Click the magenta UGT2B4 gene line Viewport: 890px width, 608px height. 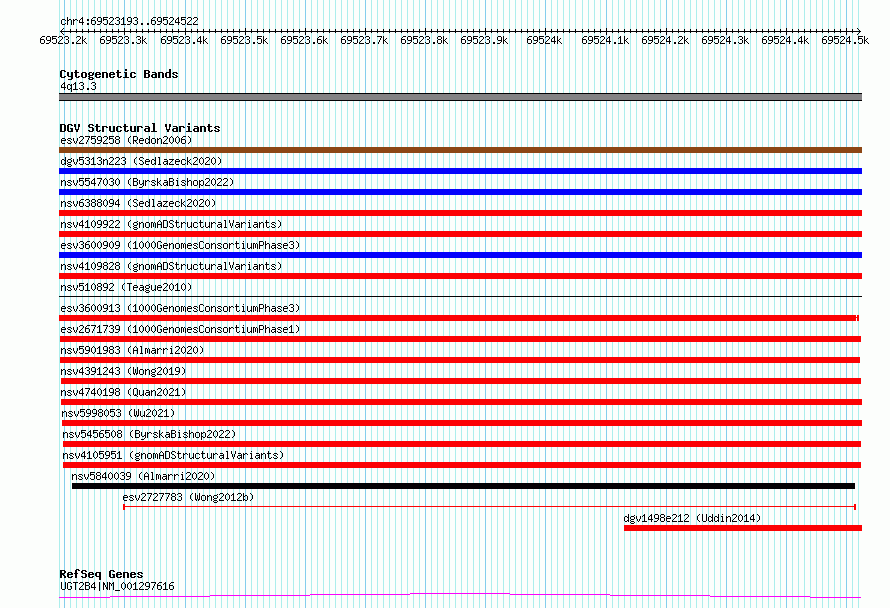coord(460,596)
